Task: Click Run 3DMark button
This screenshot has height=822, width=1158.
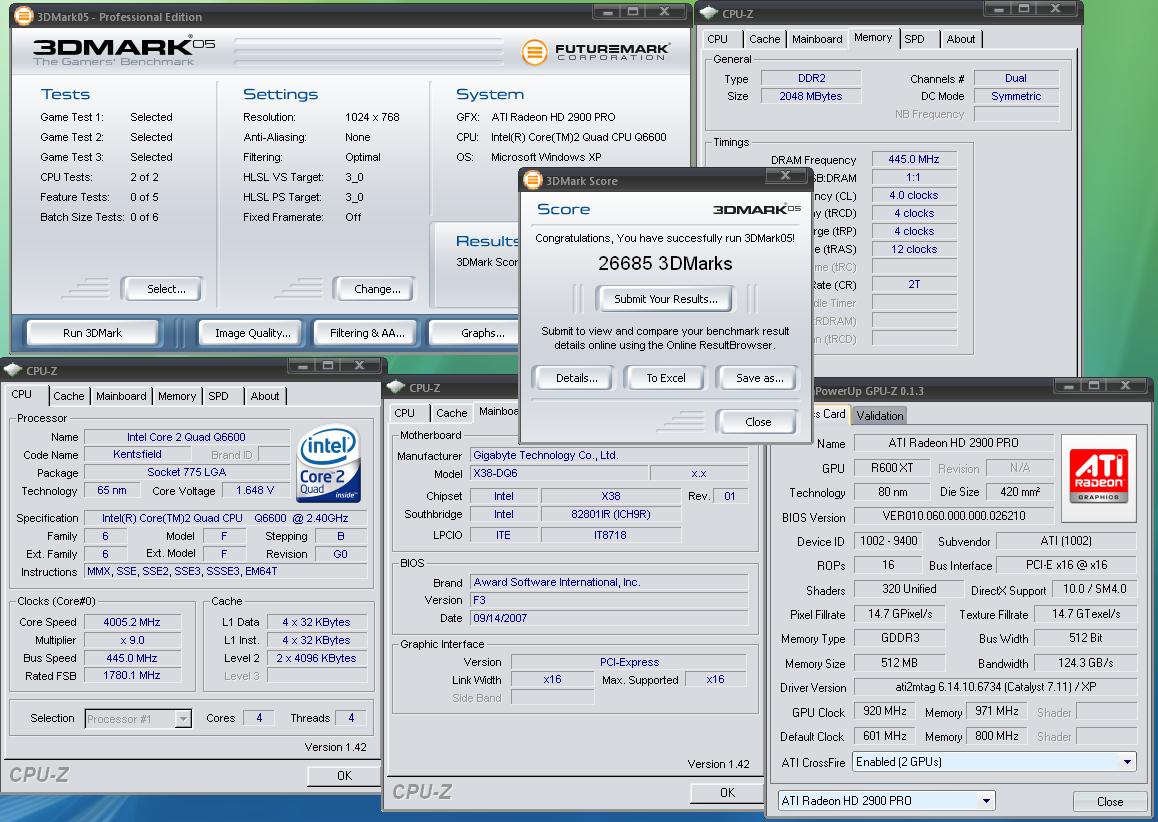Action: 92,333
